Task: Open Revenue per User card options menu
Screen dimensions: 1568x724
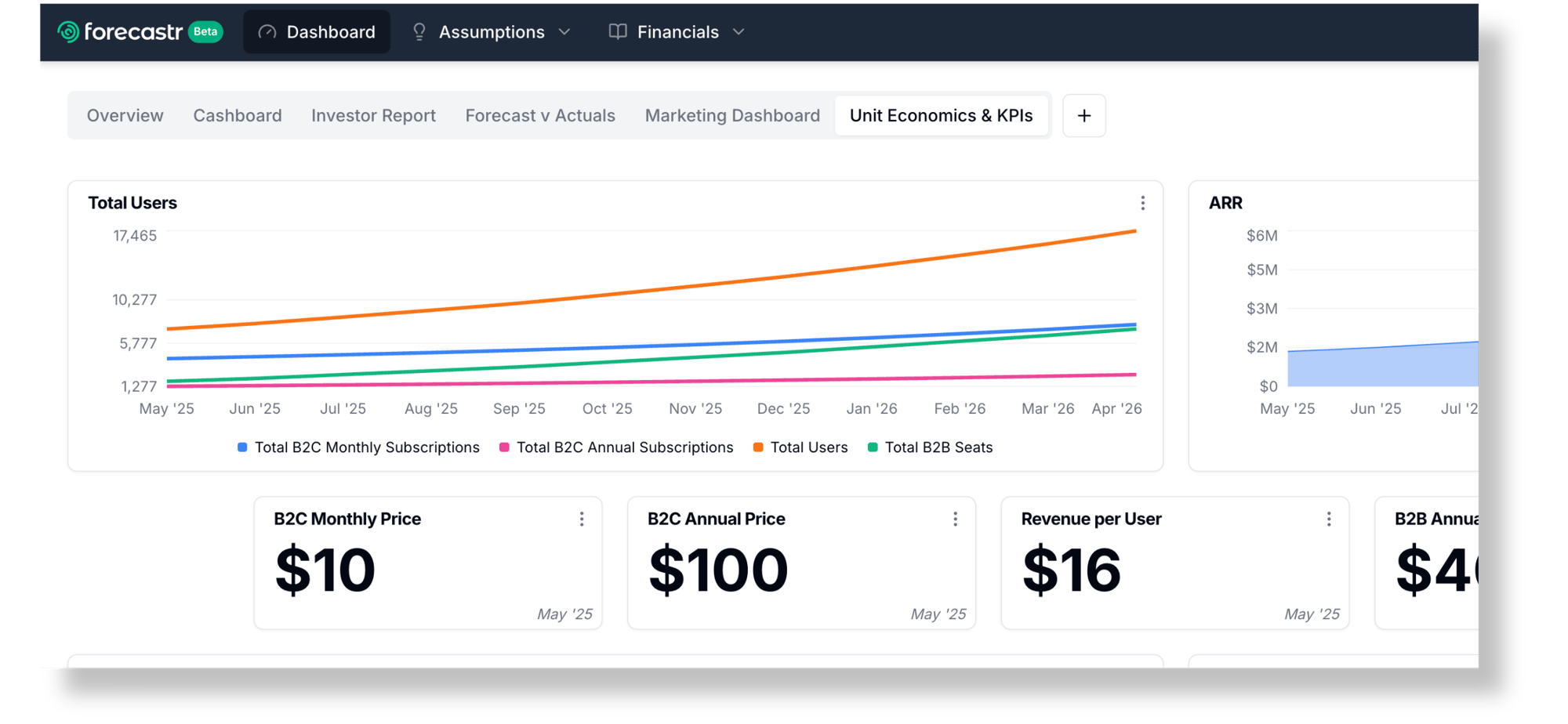Action: click(x=1329, y=519)
